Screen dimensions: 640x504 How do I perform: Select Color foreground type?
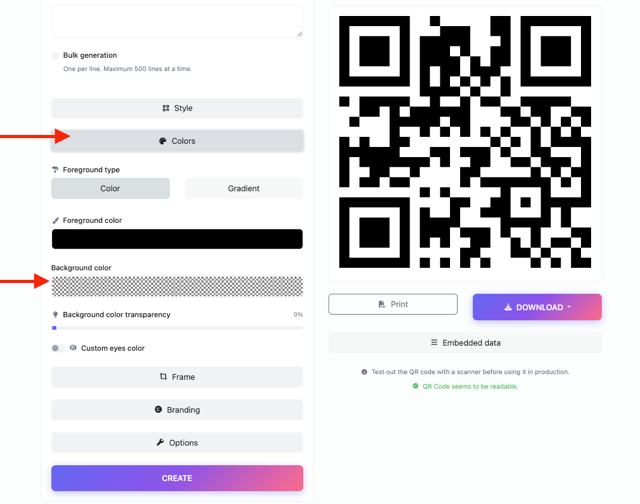click(x=110, y=188)
